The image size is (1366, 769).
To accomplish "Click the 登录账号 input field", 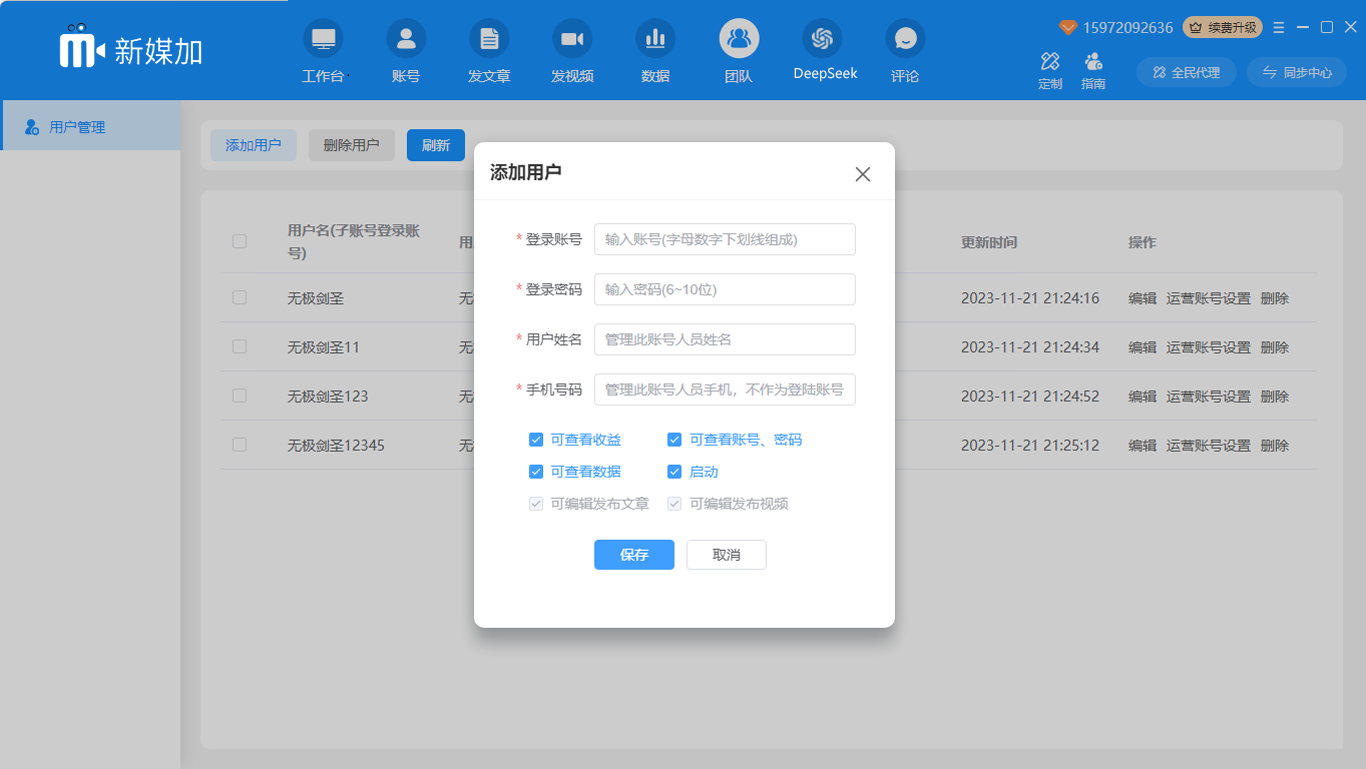I will click(724, 239).
